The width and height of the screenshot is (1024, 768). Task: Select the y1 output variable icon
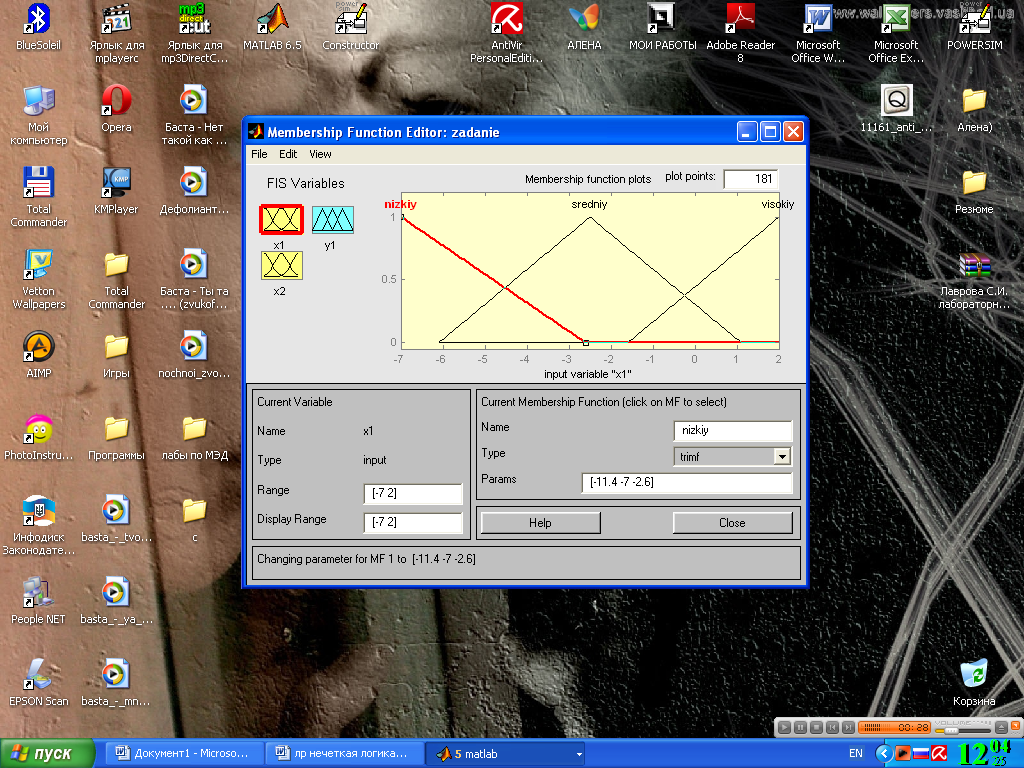tap(332, 219)
